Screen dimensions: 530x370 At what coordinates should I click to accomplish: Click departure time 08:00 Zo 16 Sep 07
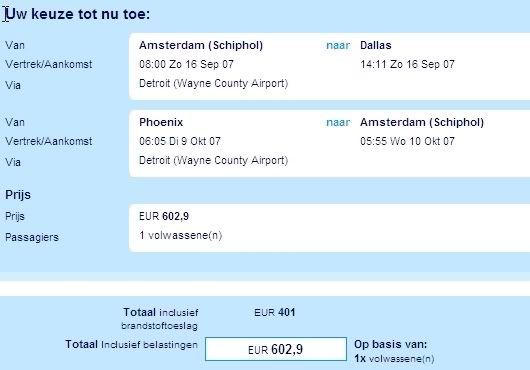pyautogui.click(x=186, y=64)
